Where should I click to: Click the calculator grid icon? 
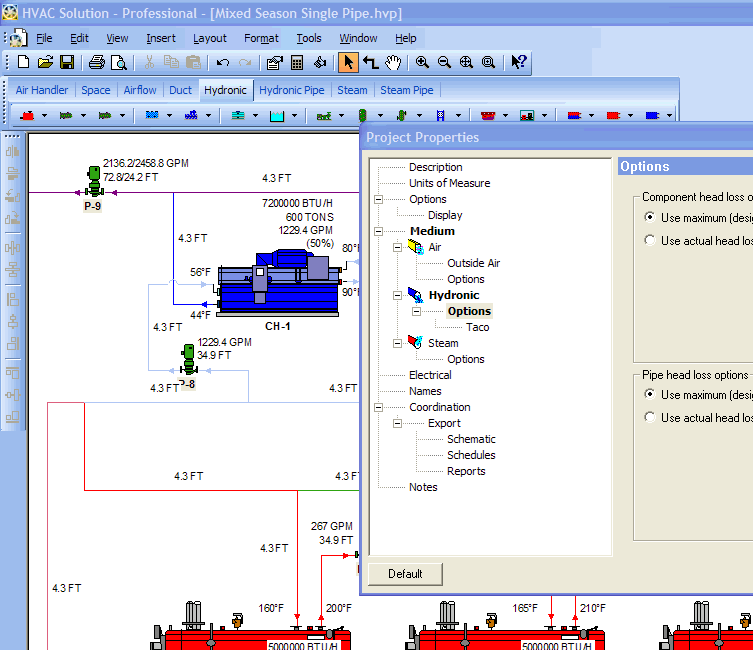coord(297,62)
